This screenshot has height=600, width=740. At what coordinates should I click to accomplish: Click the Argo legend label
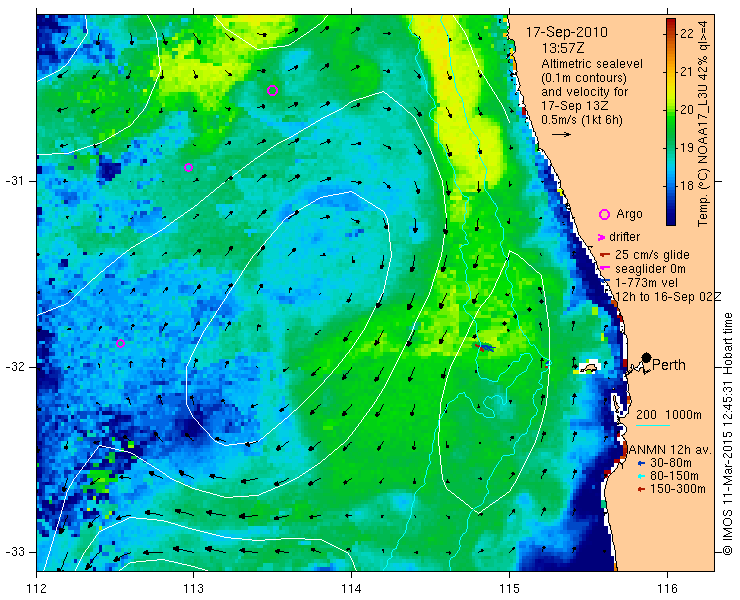coord(629,214)
